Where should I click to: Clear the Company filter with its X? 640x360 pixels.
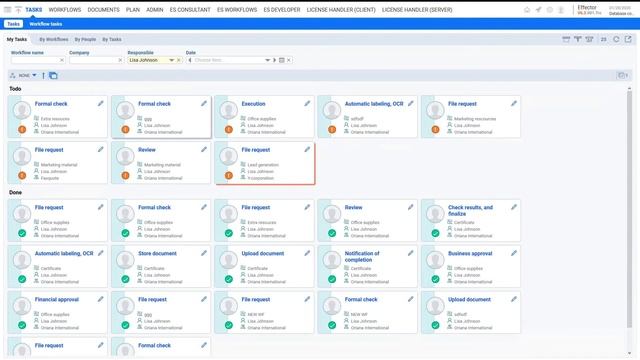coord(120,60)
